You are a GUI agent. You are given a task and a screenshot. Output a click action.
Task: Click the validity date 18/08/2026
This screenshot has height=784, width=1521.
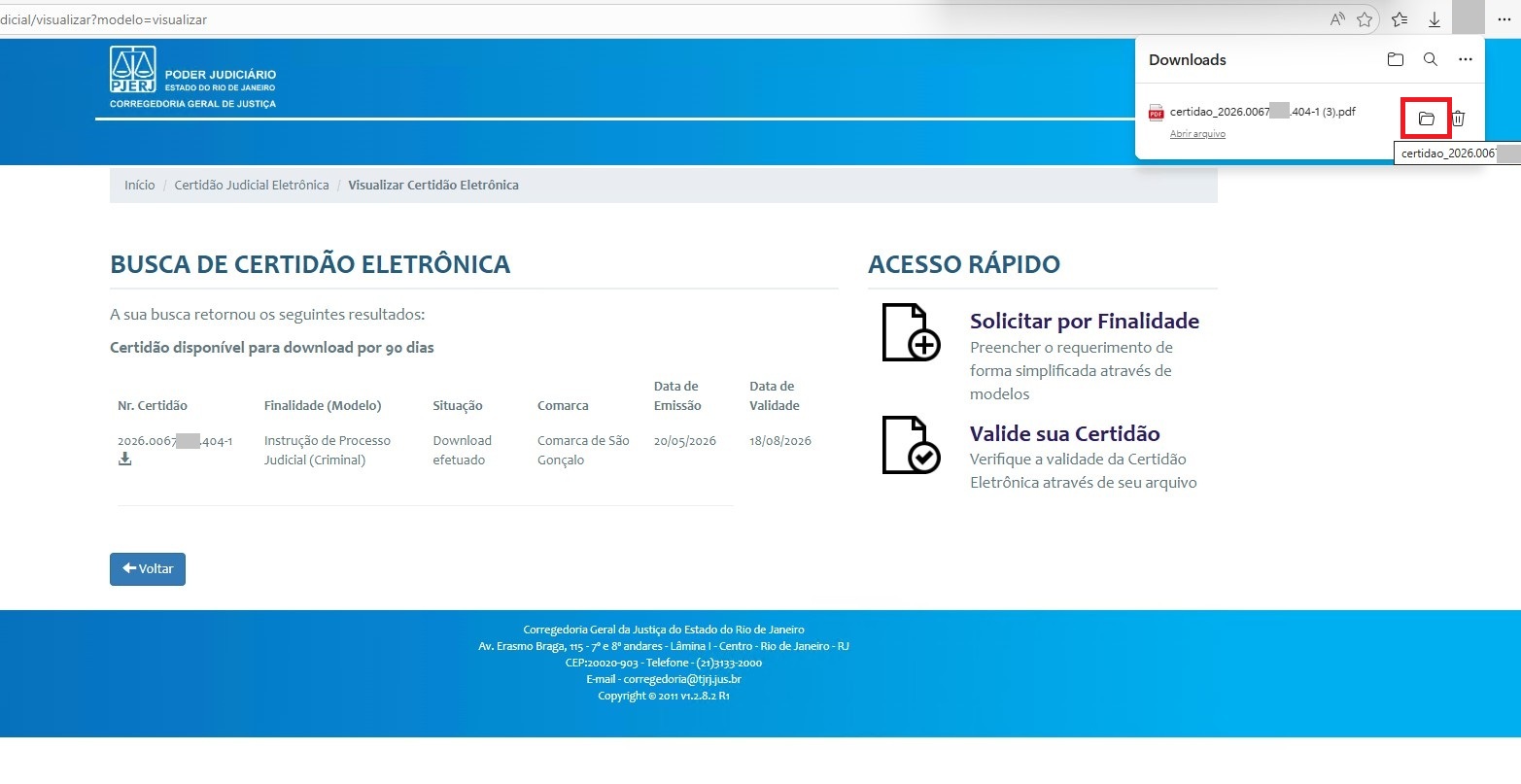pyautogui.click(x=780, y=441)
